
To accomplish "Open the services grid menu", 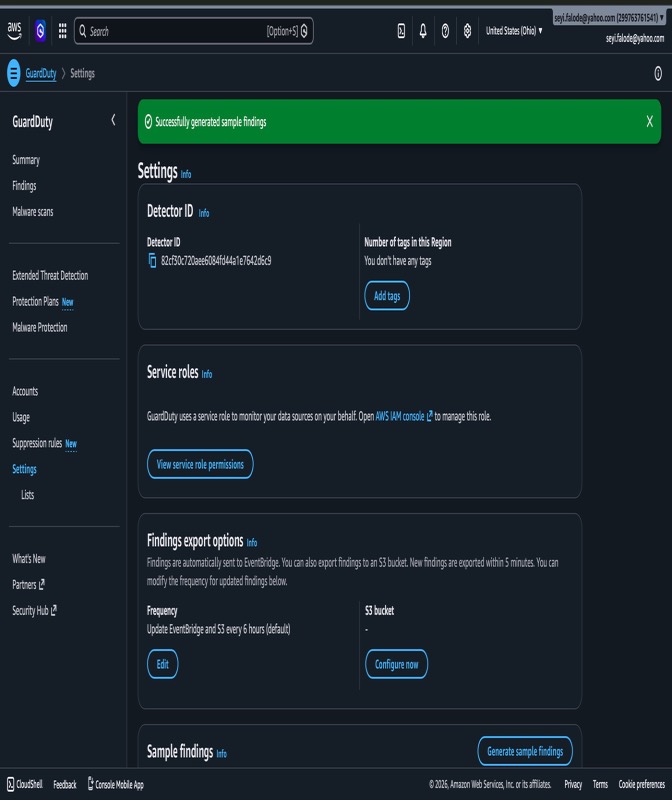I will (63, 31).
